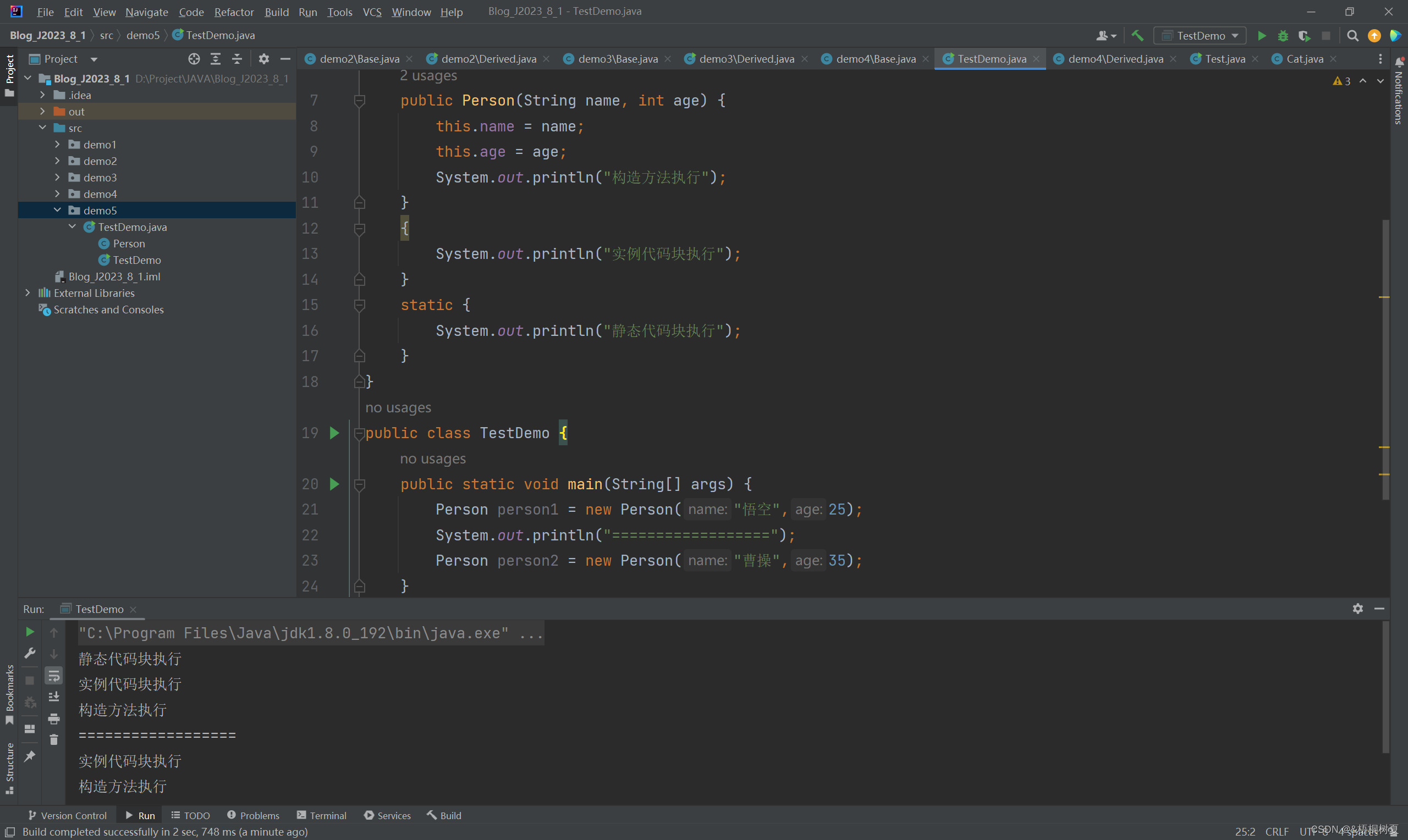This screenshot has height=840, width=1408.
Task: Click the wrench icon in Run panel
Action: click(30, 653)
